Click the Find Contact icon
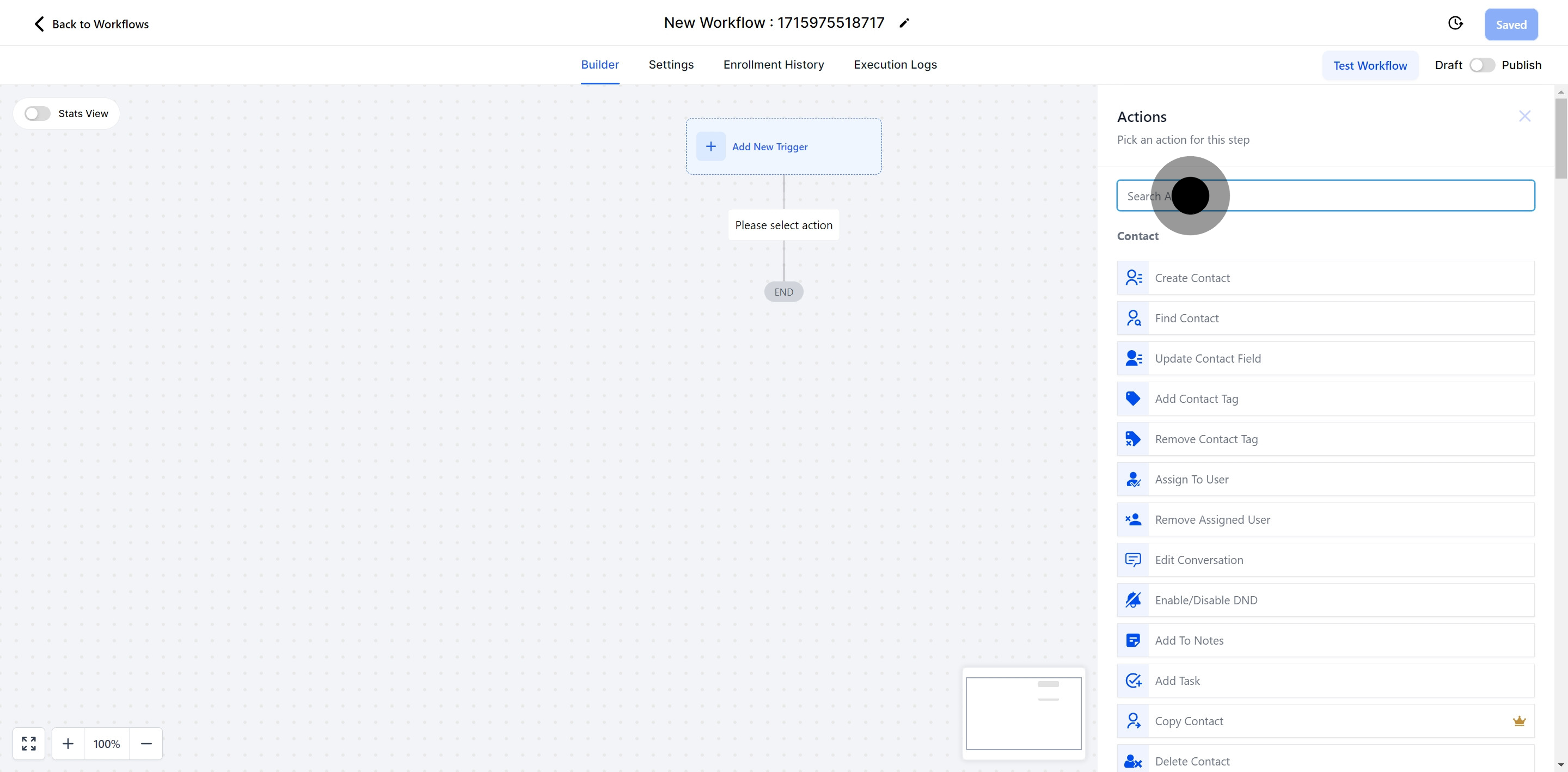Screen dimensions: 1568x772 1133,318
